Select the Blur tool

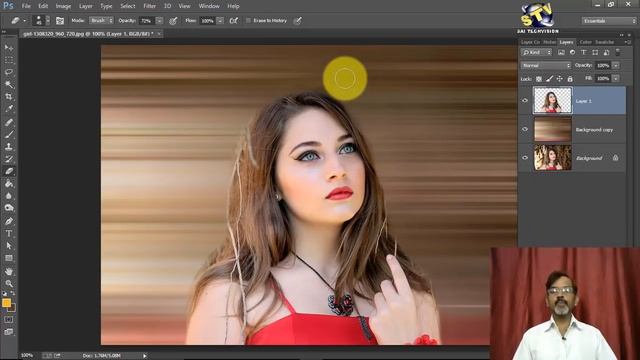click(9, 196)
